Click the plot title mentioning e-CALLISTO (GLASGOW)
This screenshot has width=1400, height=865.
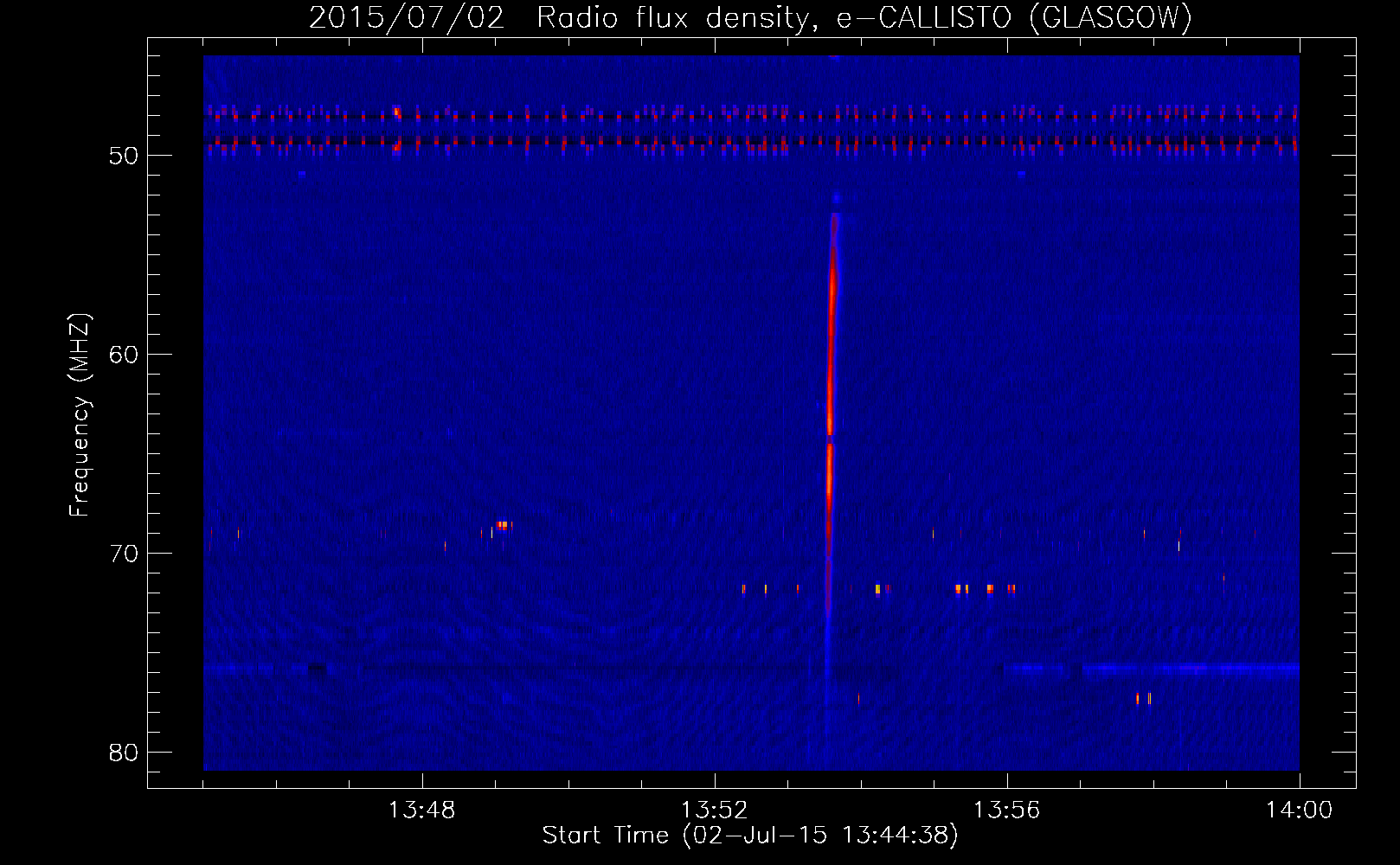750,17
